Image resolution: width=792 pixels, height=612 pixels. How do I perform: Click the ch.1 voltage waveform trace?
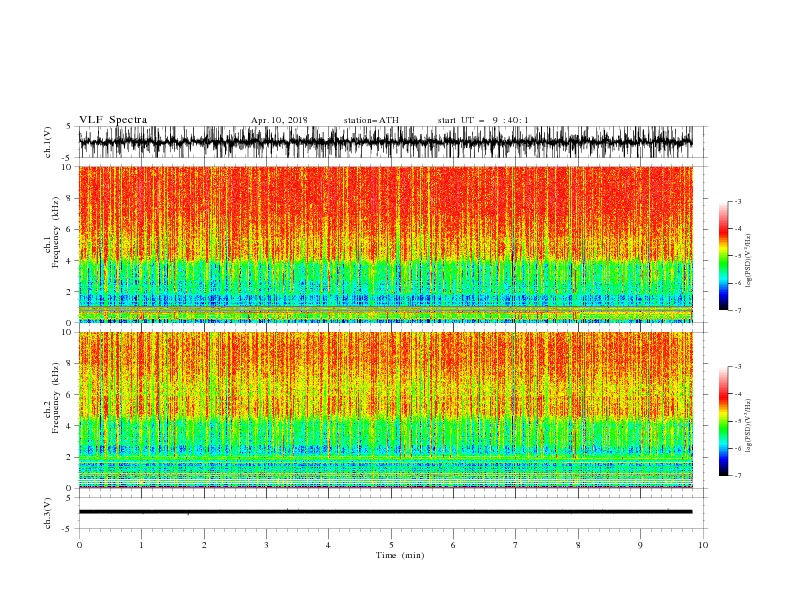(385, 142)
